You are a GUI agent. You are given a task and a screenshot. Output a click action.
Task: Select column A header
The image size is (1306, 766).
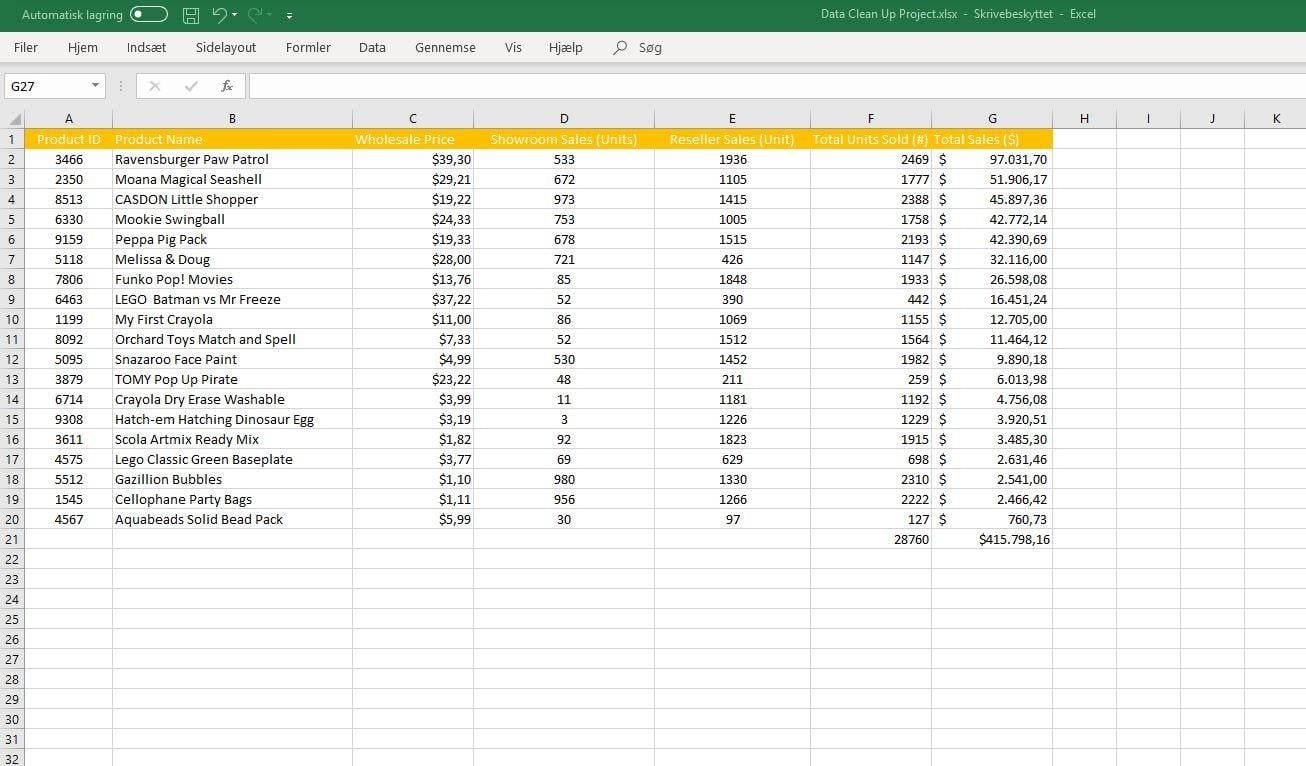pyautogui.click(x=69, y=119)
